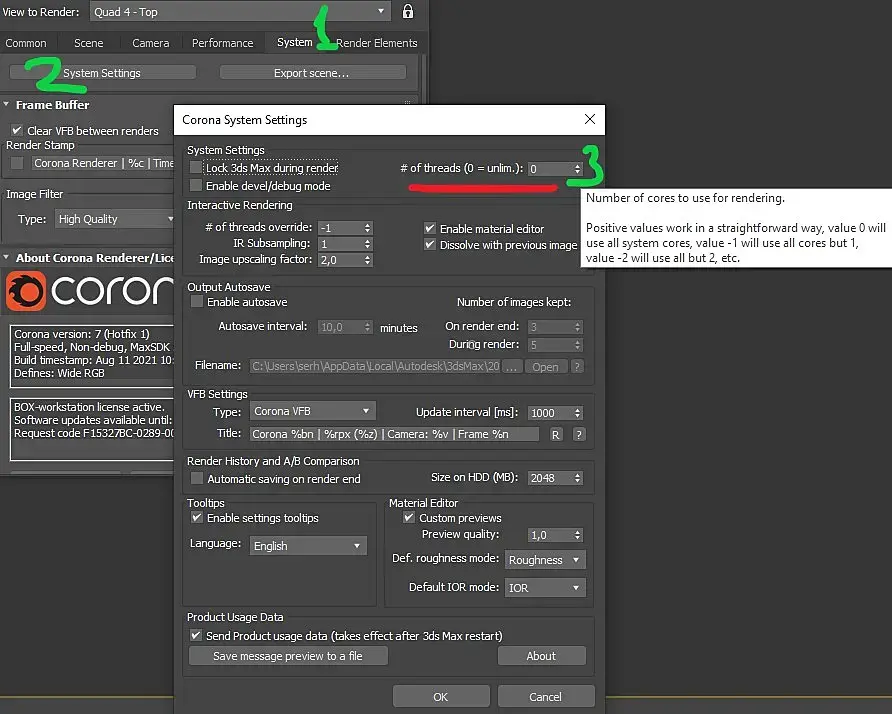Switch to the Common tab
Image resolution: width=892 pixels, height=714 pixels.
pyautogui.click(x=26, y=43)
